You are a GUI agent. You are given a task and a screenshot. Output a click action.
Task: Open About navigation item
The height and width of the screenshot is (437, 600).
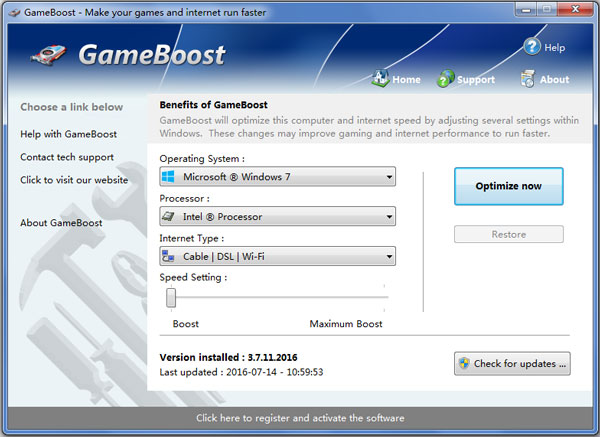point(554,80)
